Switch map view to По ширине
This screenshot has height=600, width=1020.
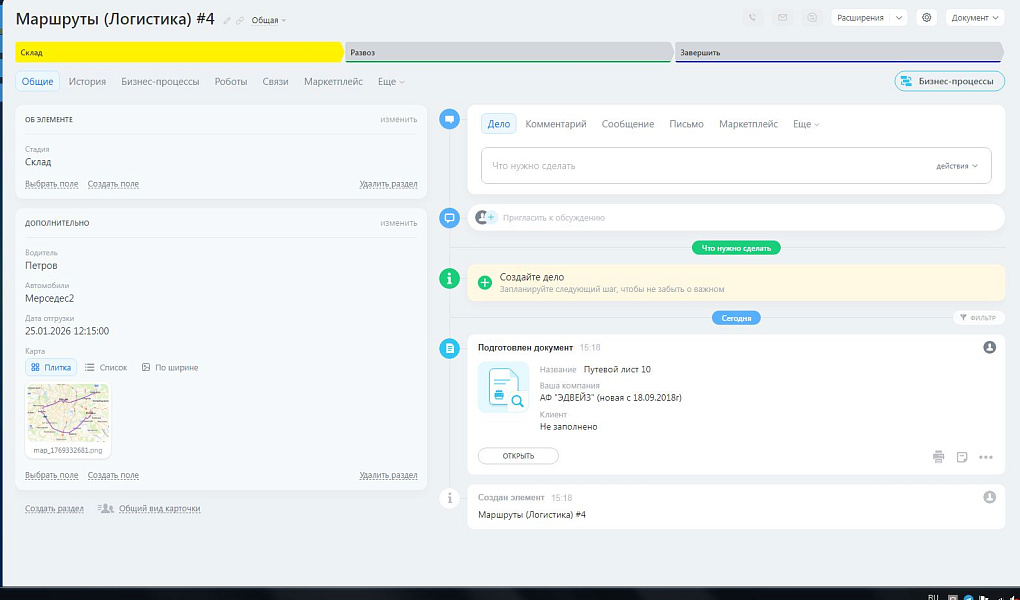[x=170, y=367]
